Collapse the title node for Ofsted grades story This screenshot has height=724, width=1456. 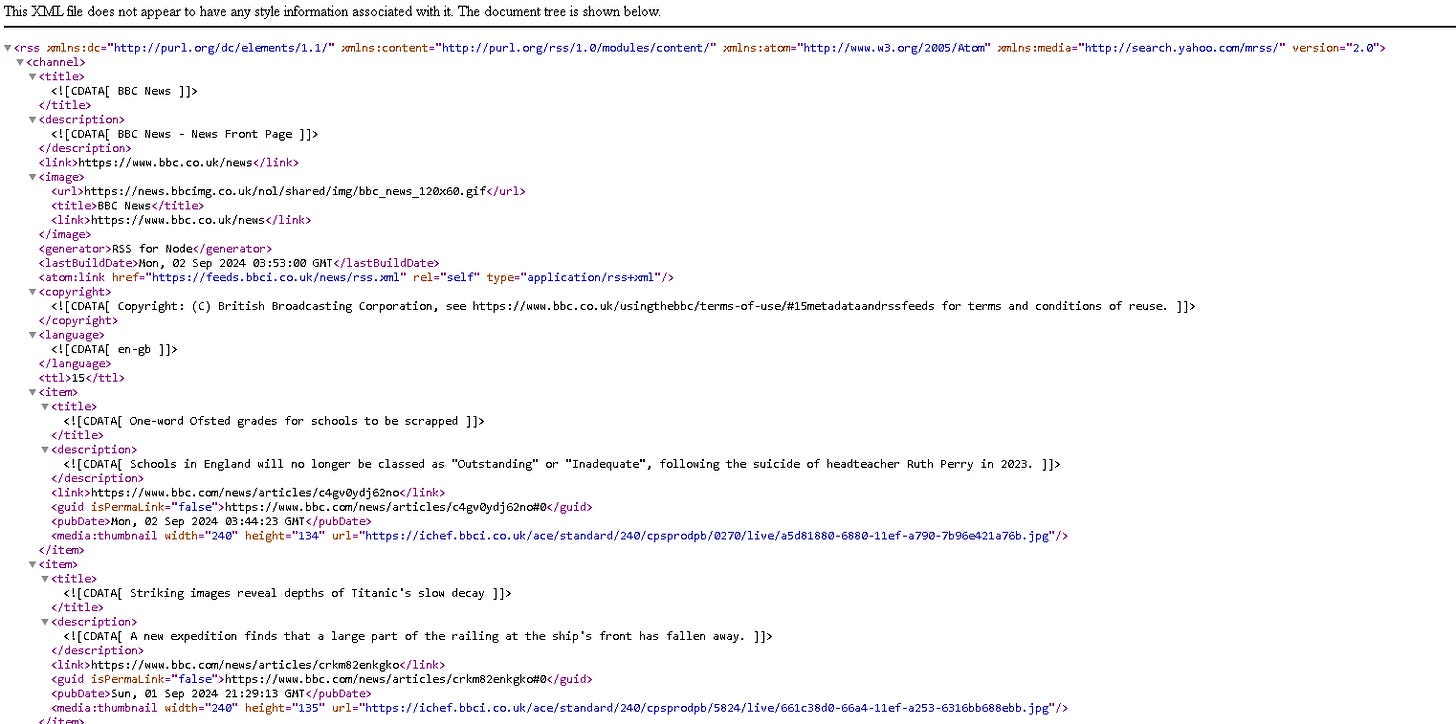click(44, 407)
